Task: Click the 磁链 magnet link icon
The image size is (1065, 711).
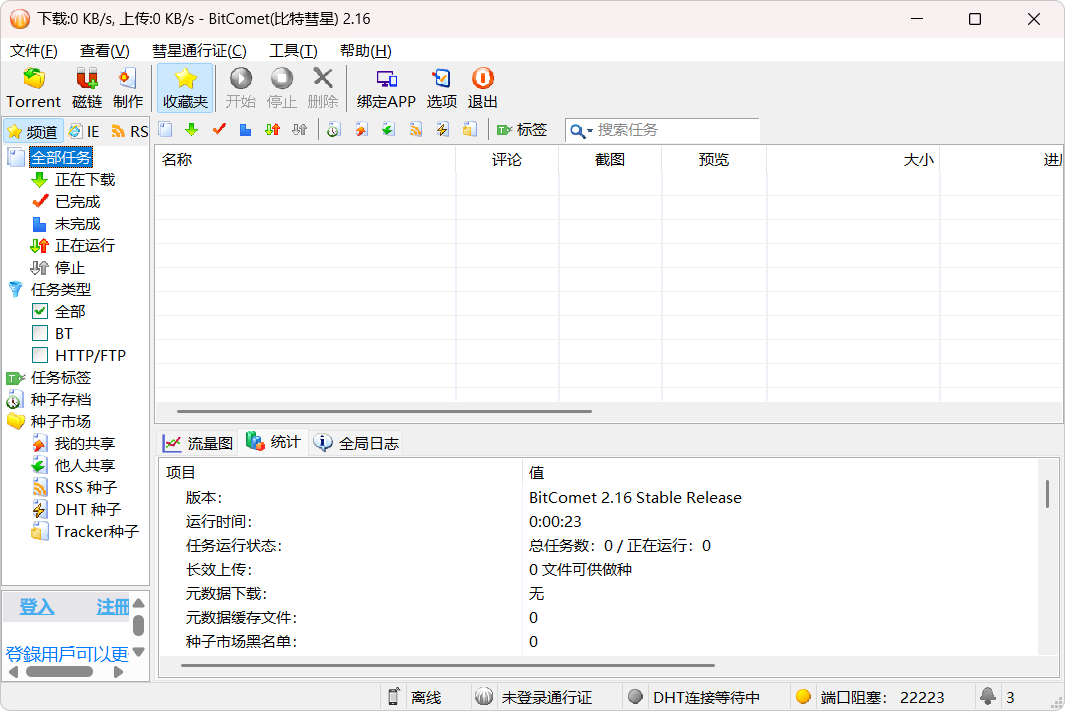Action: click(x=87, y=88)
